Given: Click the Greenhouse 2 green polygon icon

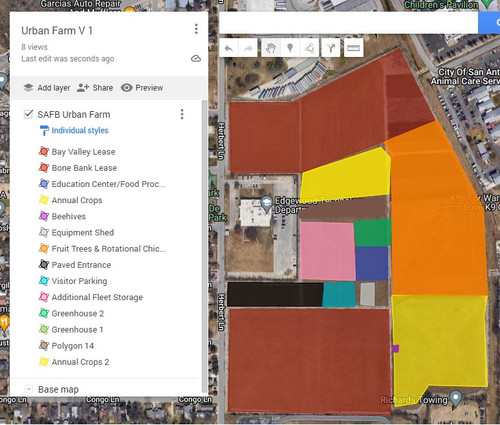Looking at the screenshot, I should coord(44,313).
